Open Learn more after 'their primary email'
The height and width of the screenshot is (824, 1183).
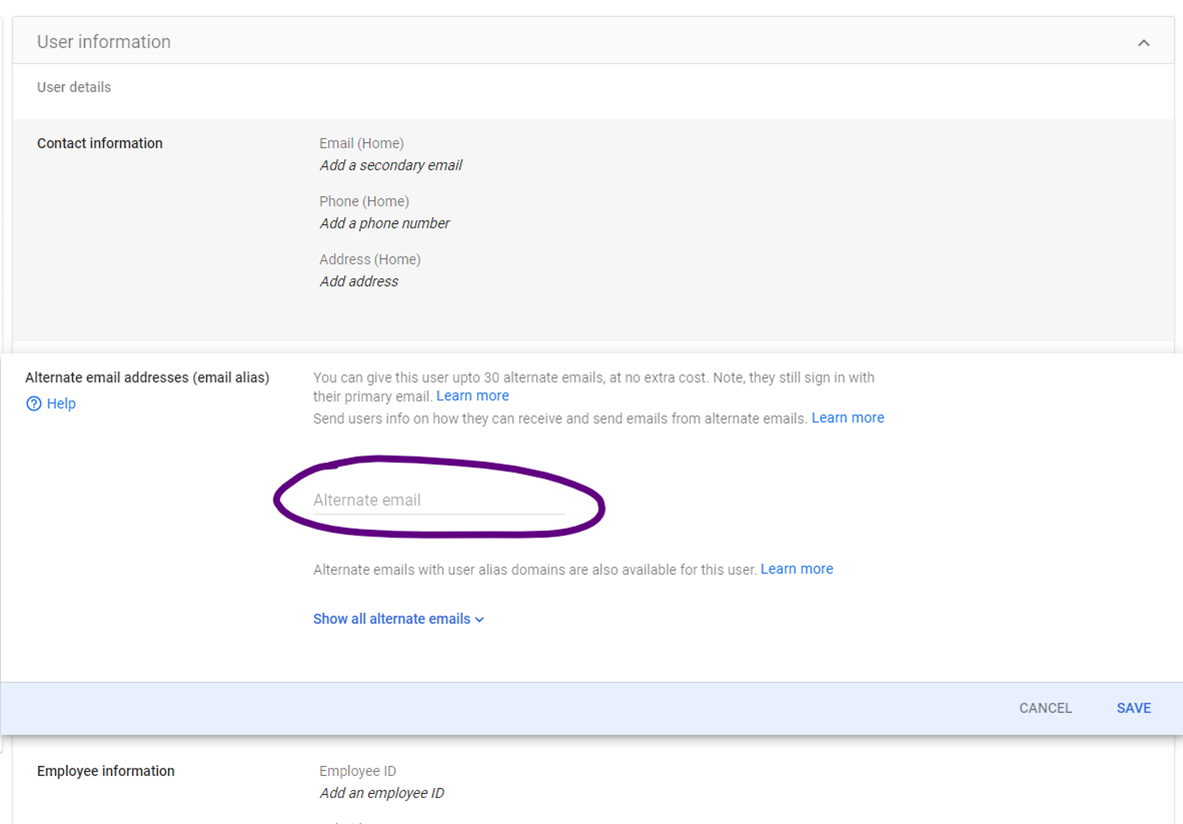tap(472, 396)
